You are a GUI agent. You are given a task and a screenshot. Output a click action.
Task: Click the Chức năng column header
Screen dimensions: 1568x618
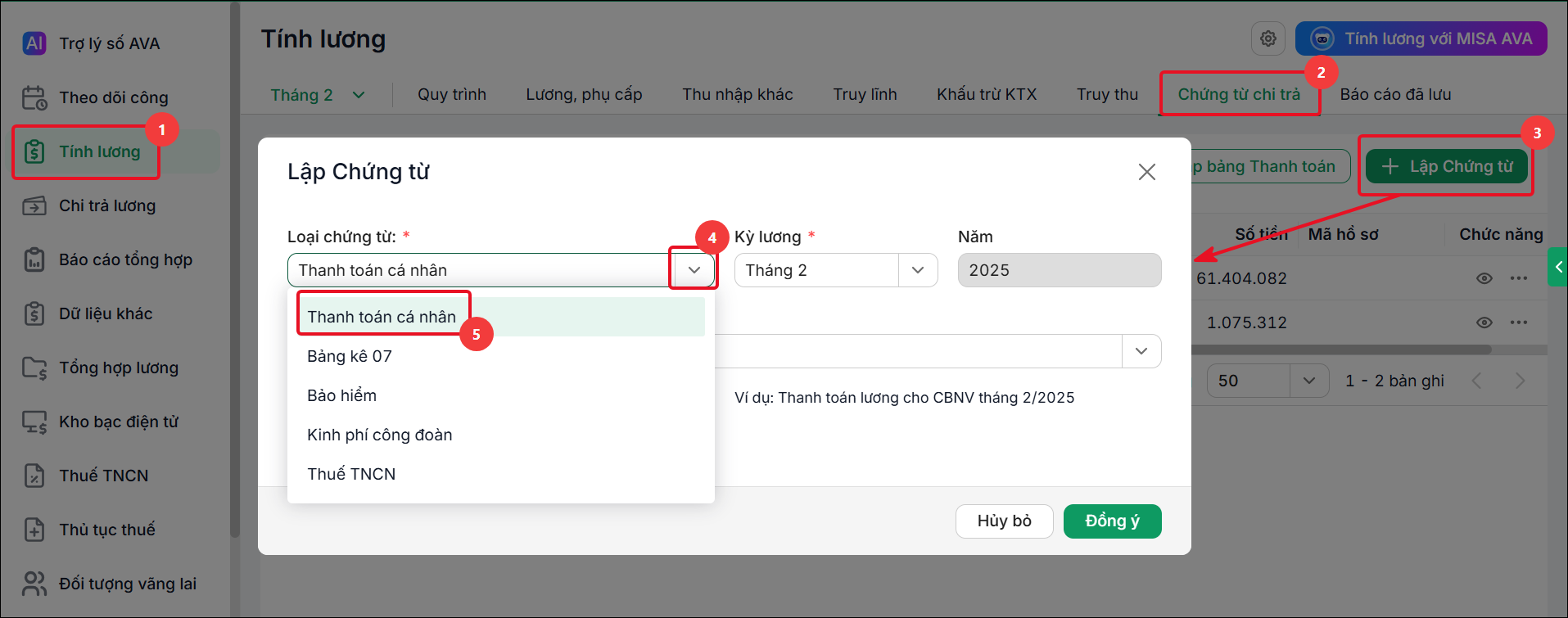point(1501,235)
